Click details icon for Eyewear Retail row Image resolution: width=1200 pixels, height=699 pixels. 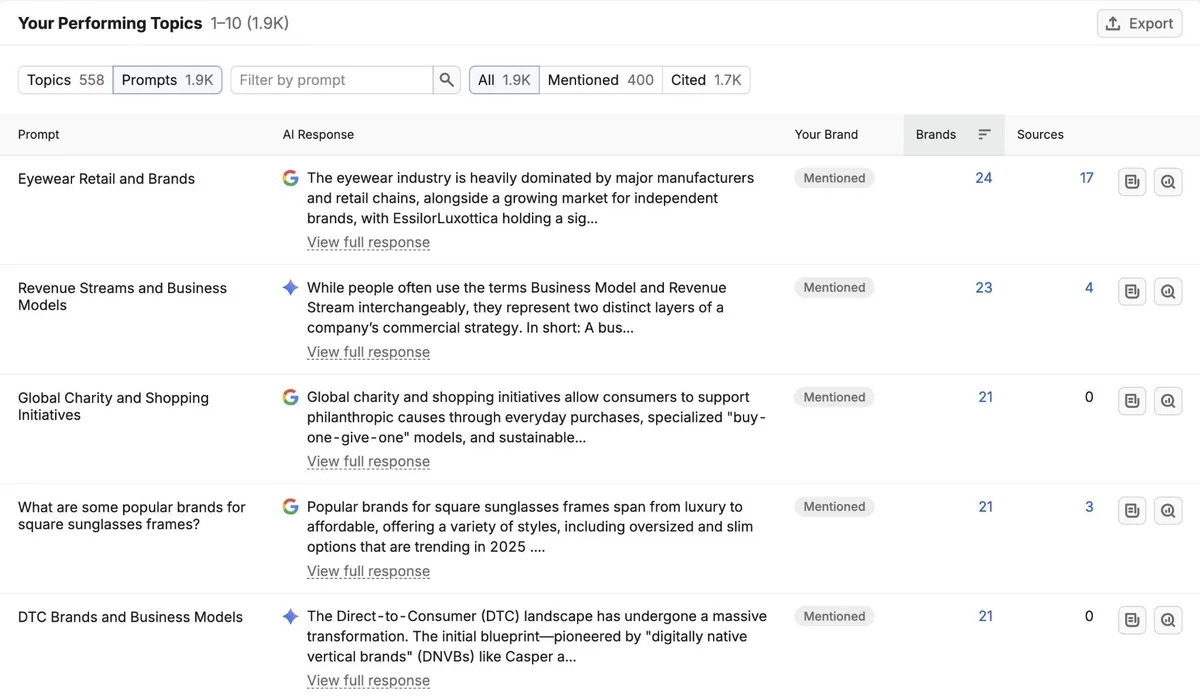coord(1132,182)
